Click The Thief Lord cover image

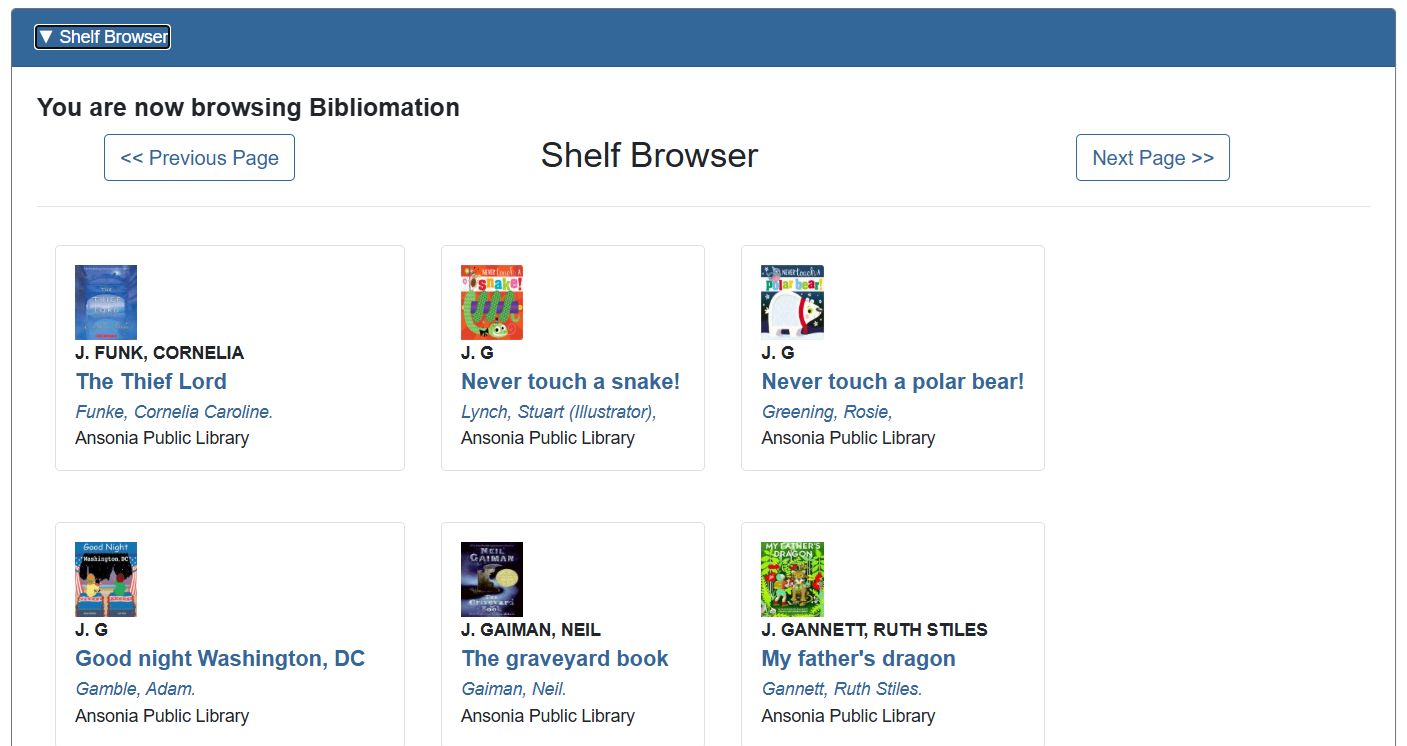[105, 301]
